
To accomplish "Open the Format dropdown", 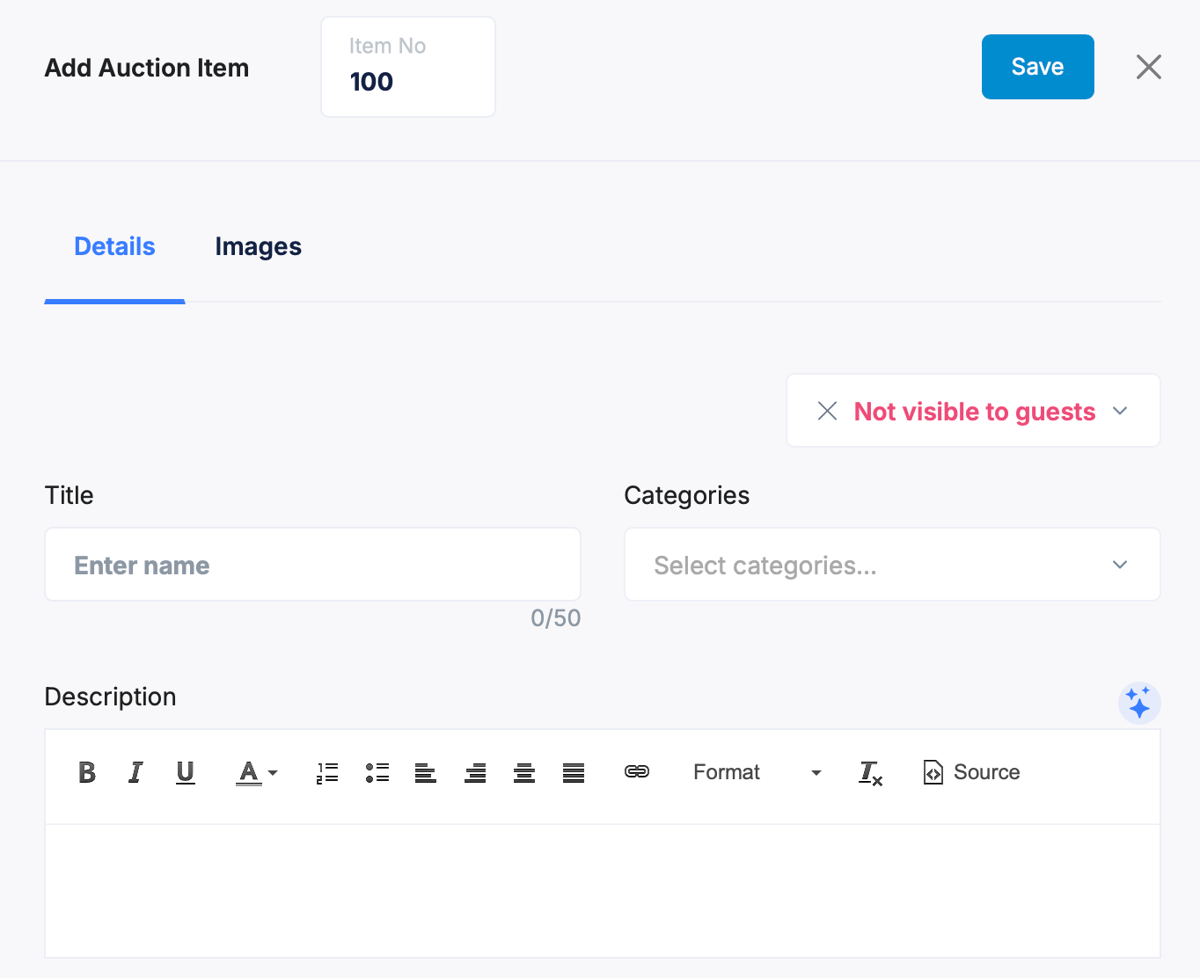I will (757, 772).
